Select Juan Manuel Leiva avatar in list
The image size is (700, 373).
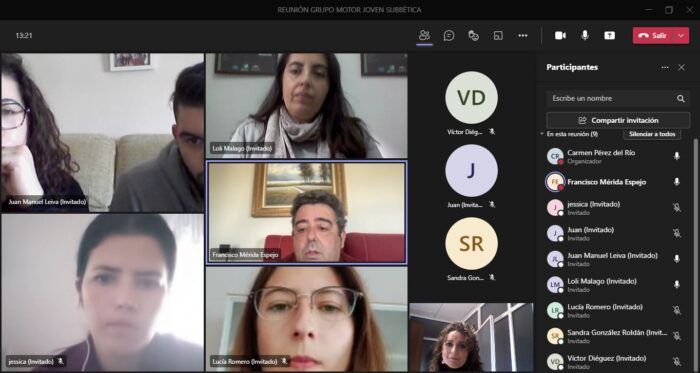[x=555, y=259]
